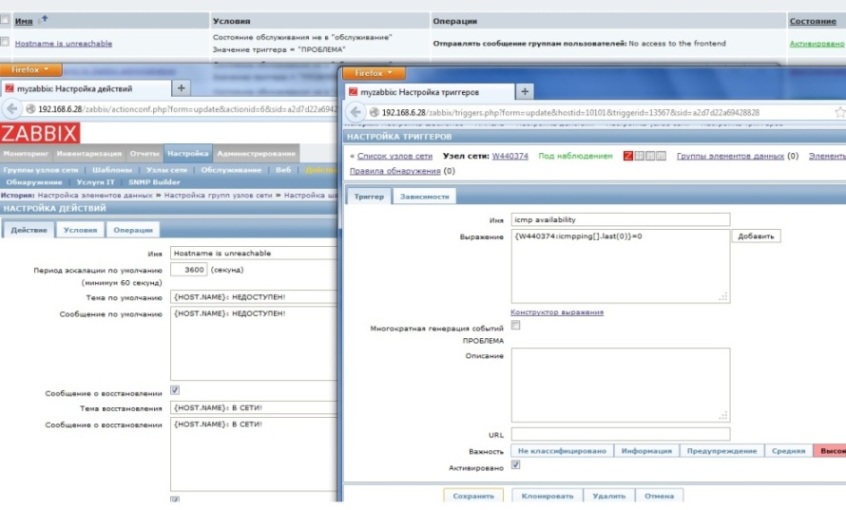Open the Firefox menu in the triggers window
Screen dimensions: 846x510
pos(373,73)
